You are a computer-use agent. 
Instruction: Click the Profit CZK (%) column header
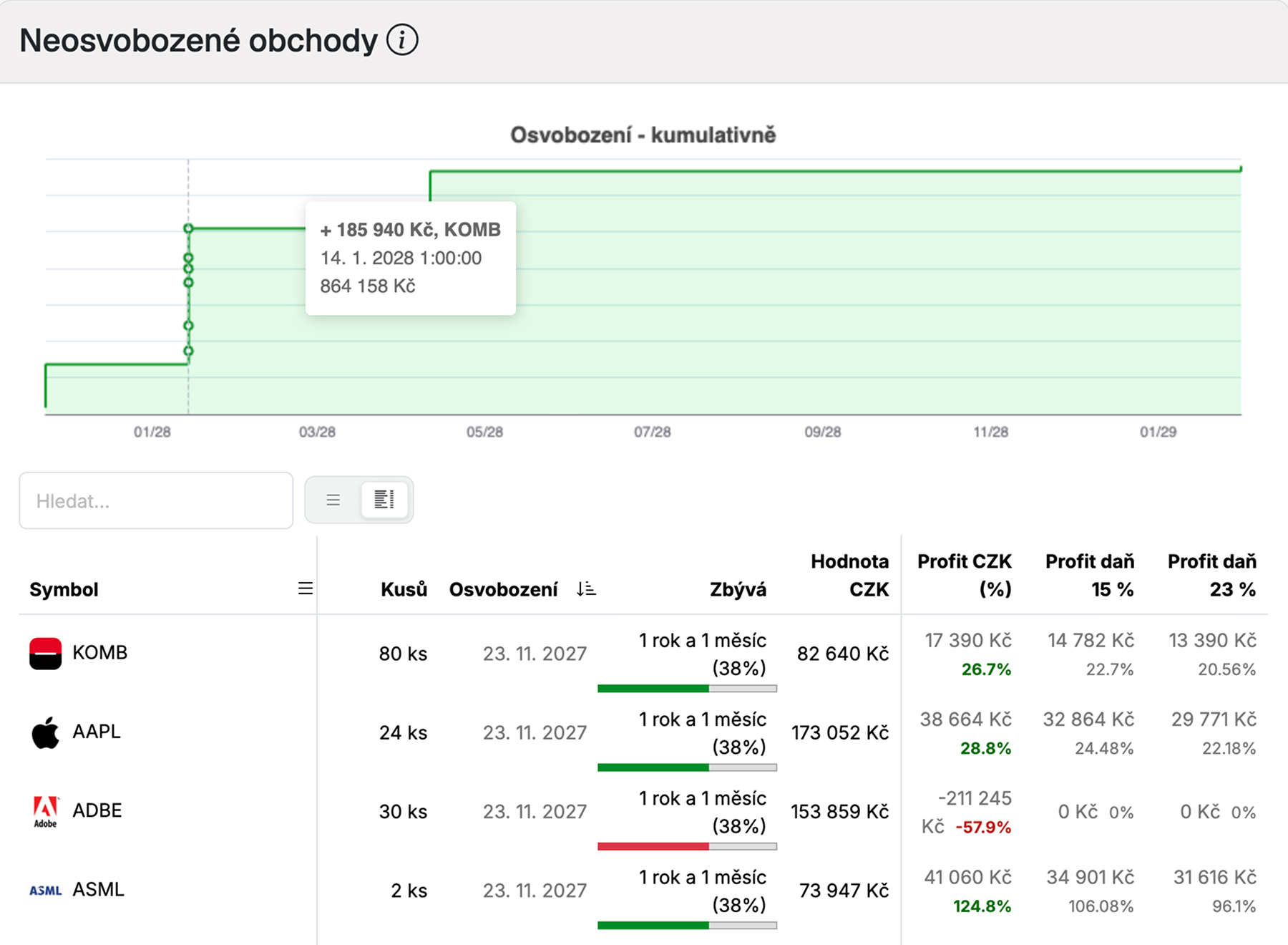click(965, 575)
